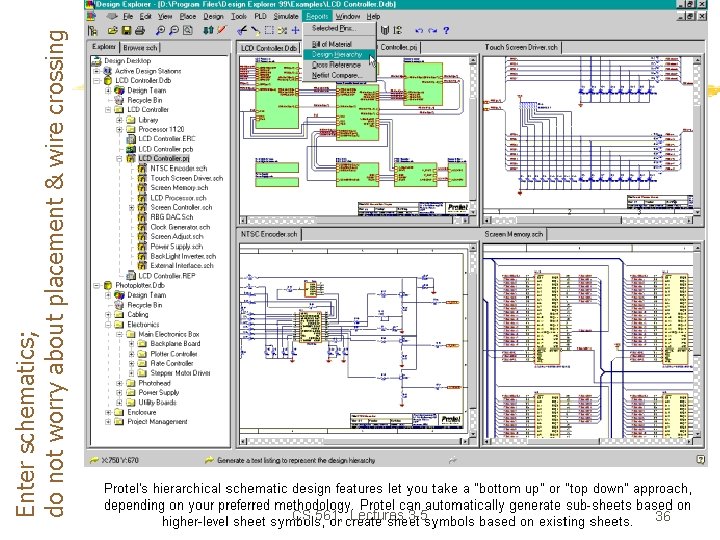Select the Screen Memory.sch tab
The image size is (720, 540).
pos(514,234)
